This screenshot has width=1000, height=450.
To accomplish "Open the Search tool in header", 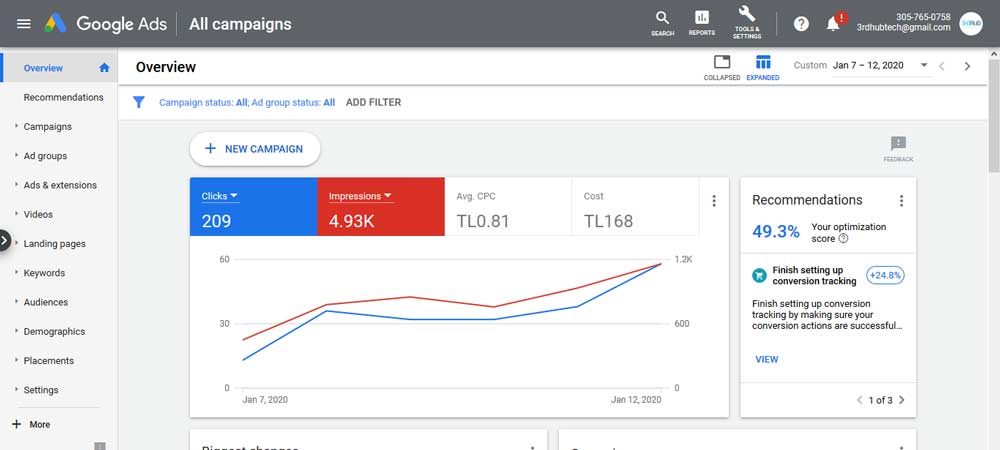I will click(x=663, y=23).
